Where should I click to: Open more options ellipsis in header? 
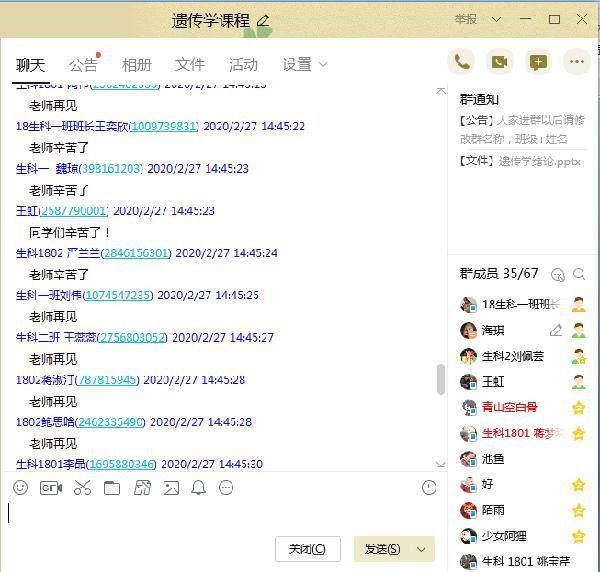click(576, 62)
